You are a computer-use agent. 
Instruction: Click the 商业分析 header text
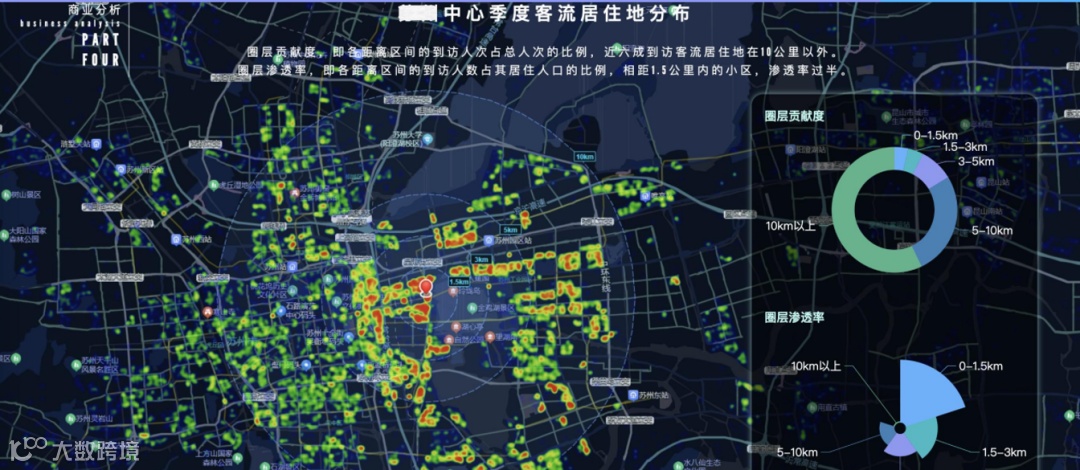pos(93,10)
